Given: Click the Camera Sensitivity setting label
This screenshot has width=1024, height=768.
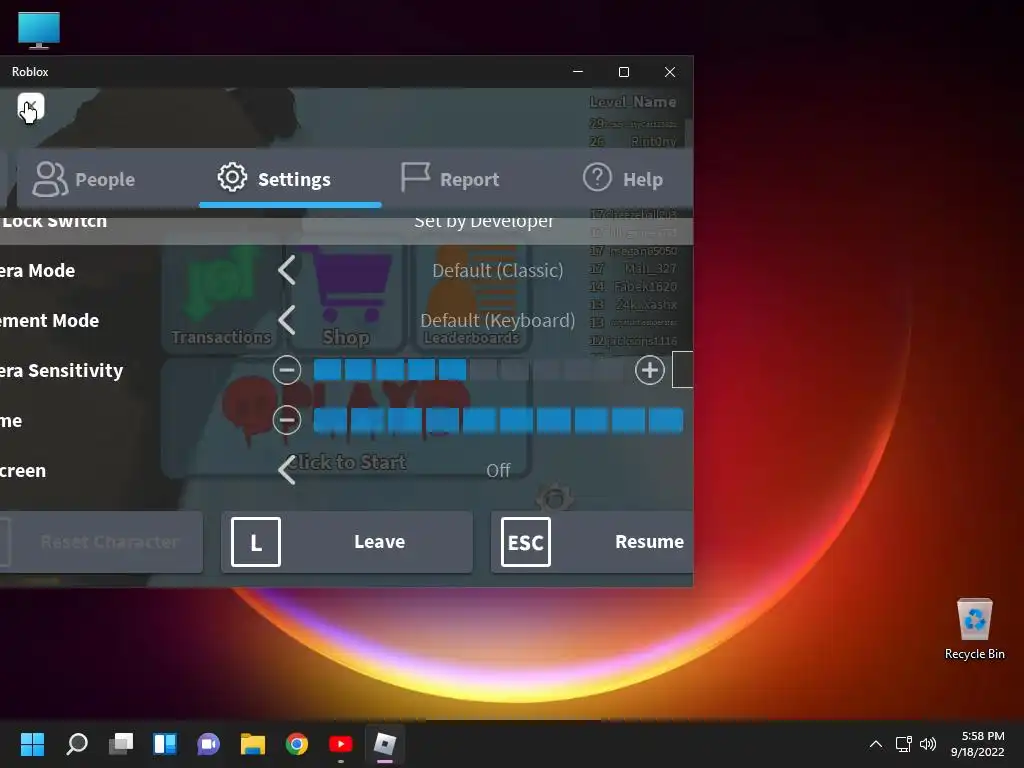Looking at the screenshot, I should point(61,370).
